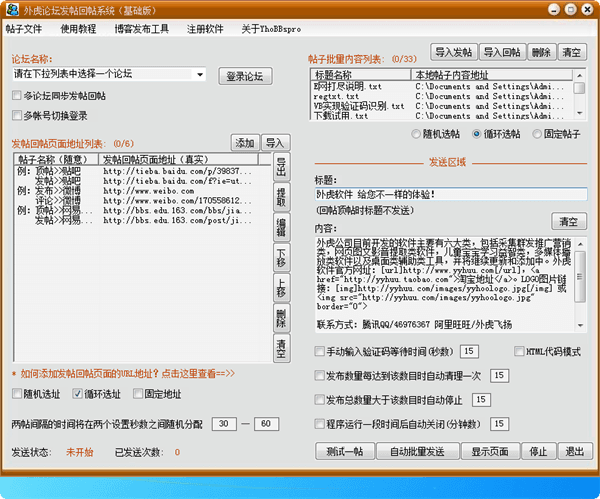Select the 固定帖子 radio button
Screen dimensions: 600x499
pyautogui.click(x=537, y=133)
